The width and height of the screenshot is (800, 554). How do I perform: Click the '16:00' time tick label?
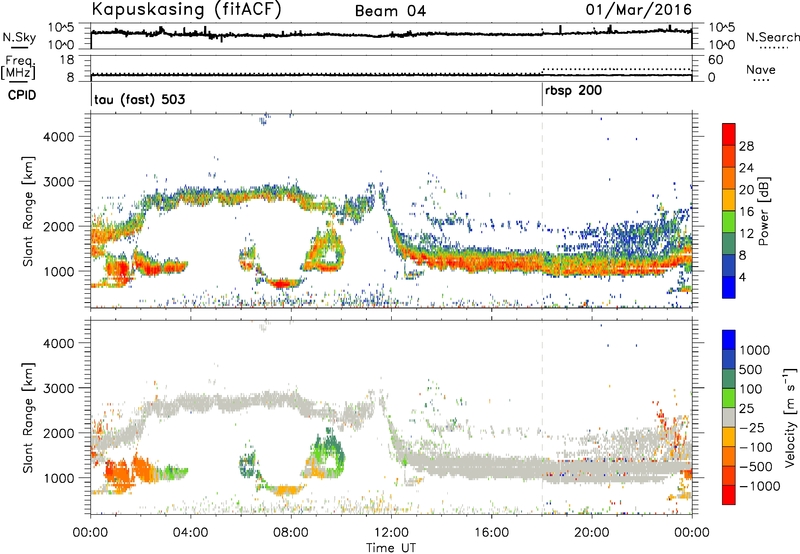[491, 533]
